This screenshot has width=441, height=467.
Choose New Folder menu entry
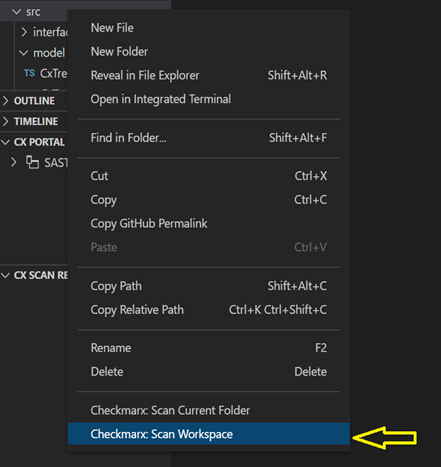209,52
